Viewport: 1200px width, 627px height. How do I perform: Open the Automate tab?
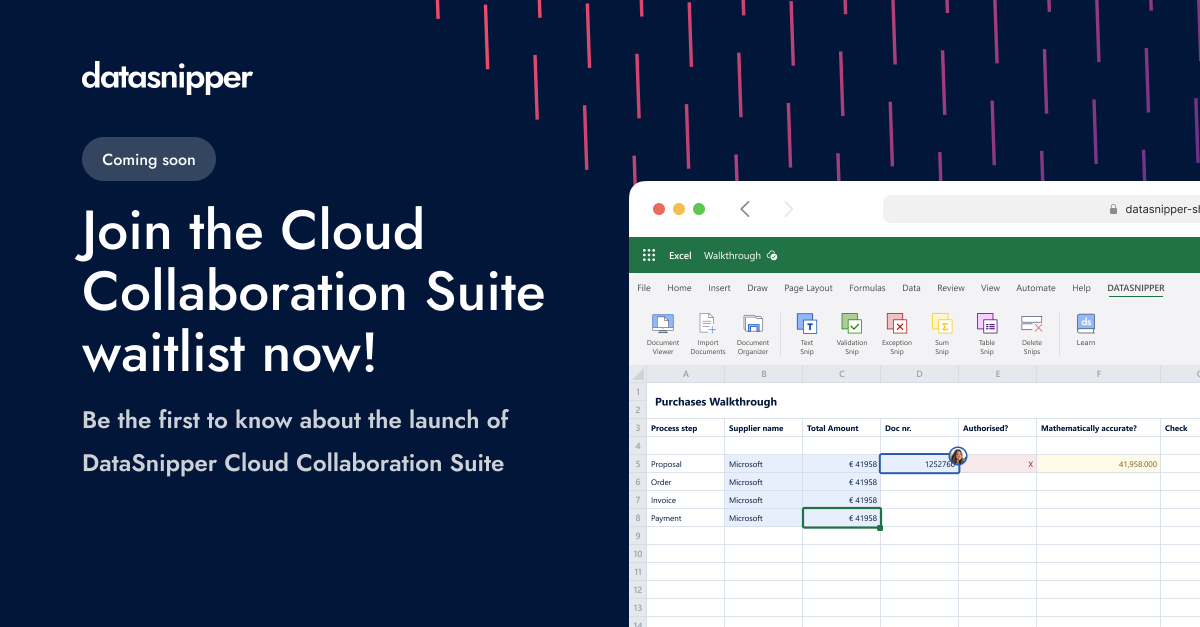coord(1036,288)
